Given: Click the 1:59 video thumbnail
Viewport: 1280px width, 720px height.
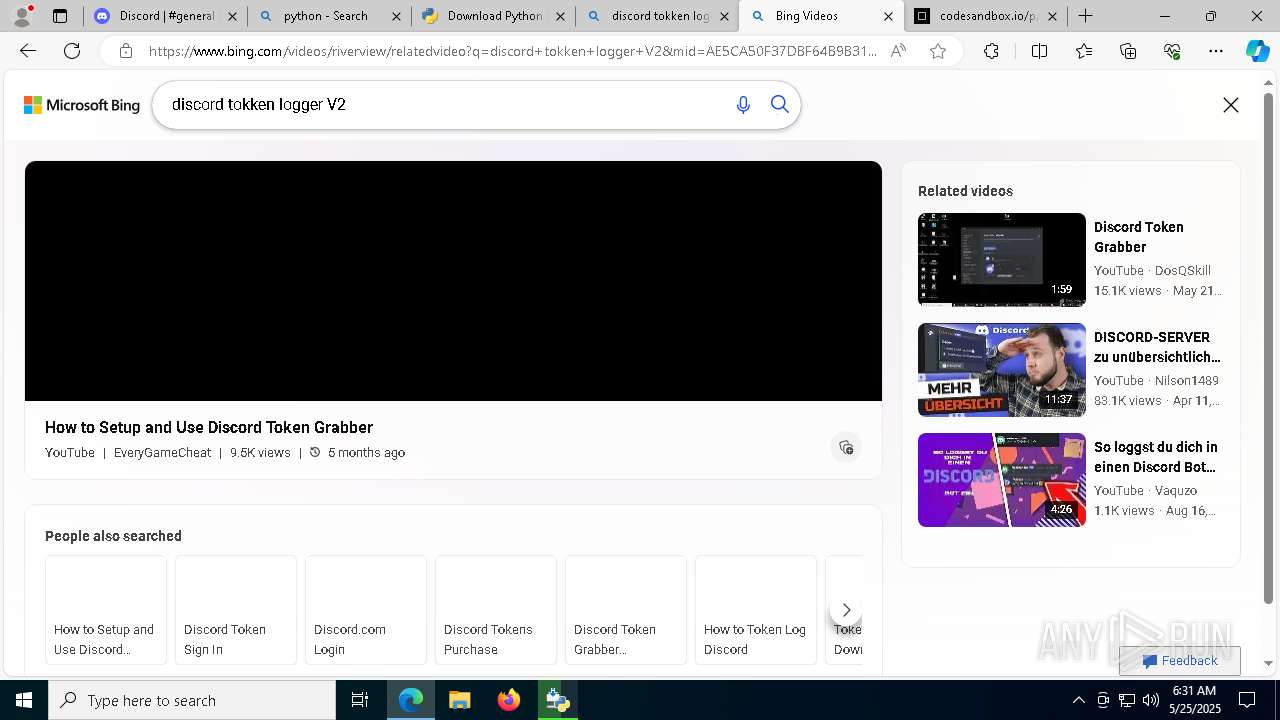Looking at the screenshot, I should coord(1002,260).
